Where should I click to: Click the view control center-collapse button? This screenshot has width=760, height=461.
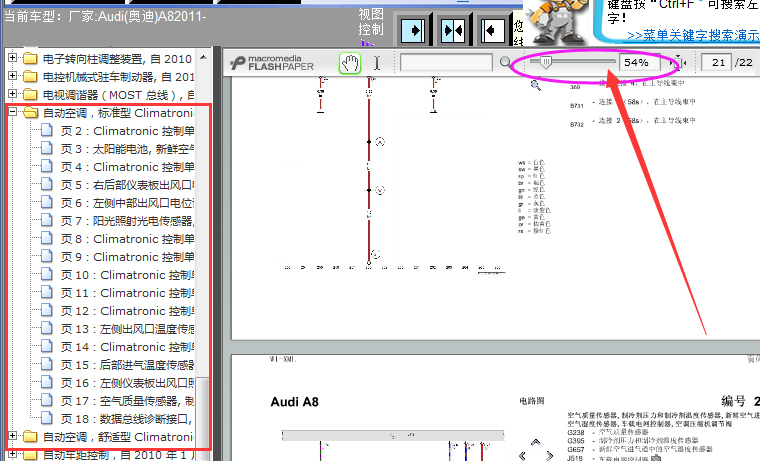pyautogui.click(x=453, y=31)
